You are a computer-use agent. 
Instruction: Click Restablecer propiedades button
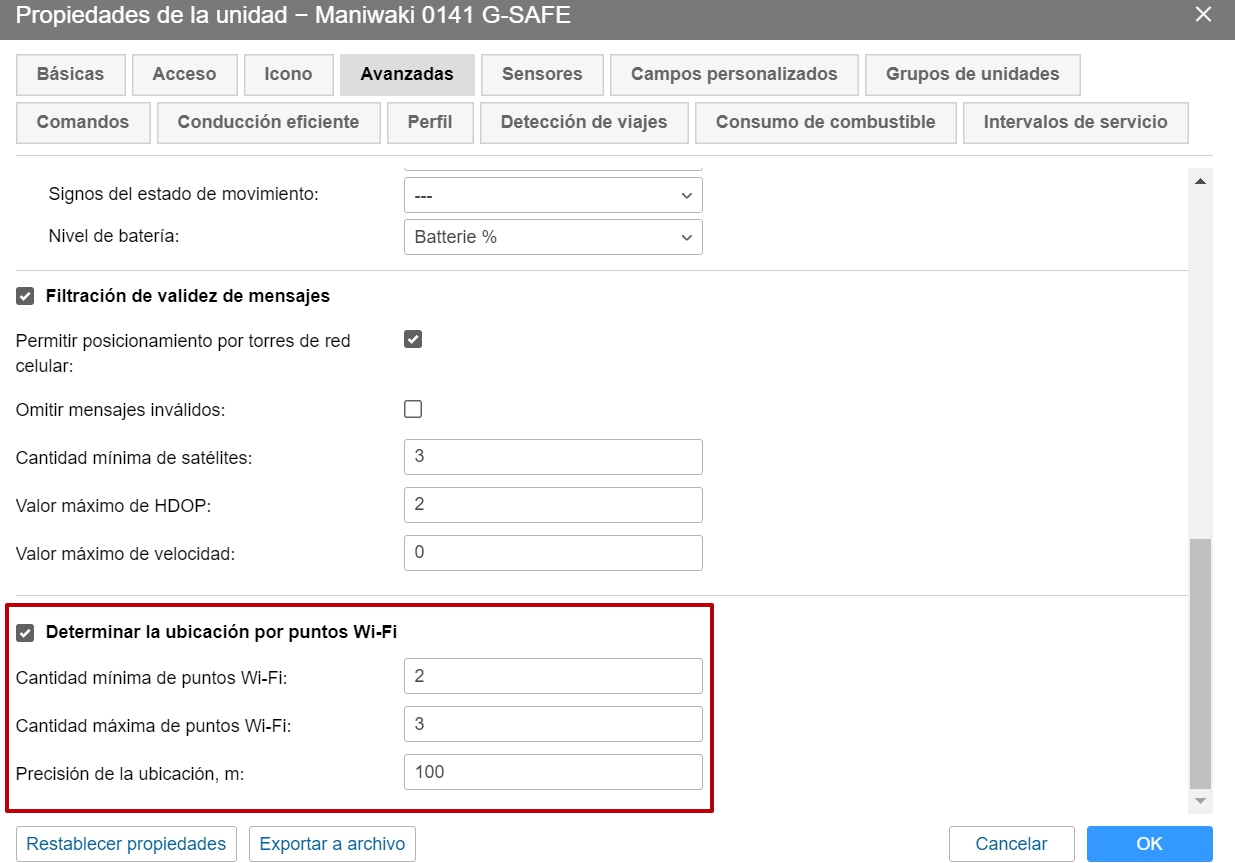point(126,844)
